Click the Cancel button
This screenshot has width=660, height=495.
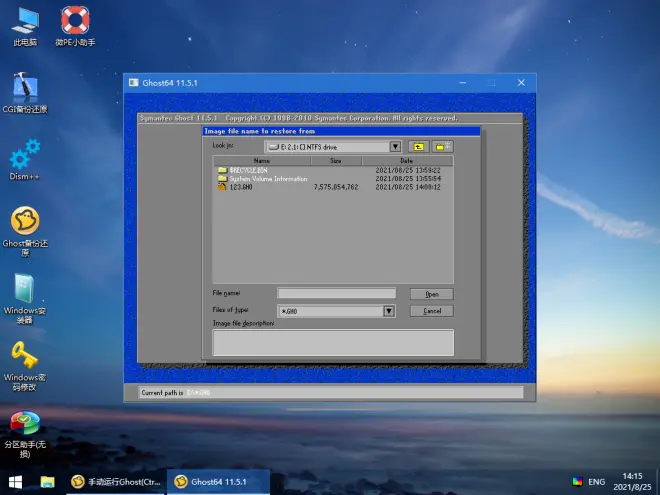tap(432, 311)
